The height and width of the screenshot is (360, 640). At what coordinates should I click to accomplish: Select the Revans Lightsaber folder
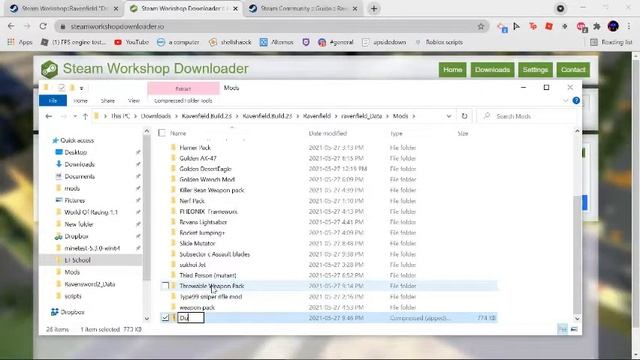point(203,222)
